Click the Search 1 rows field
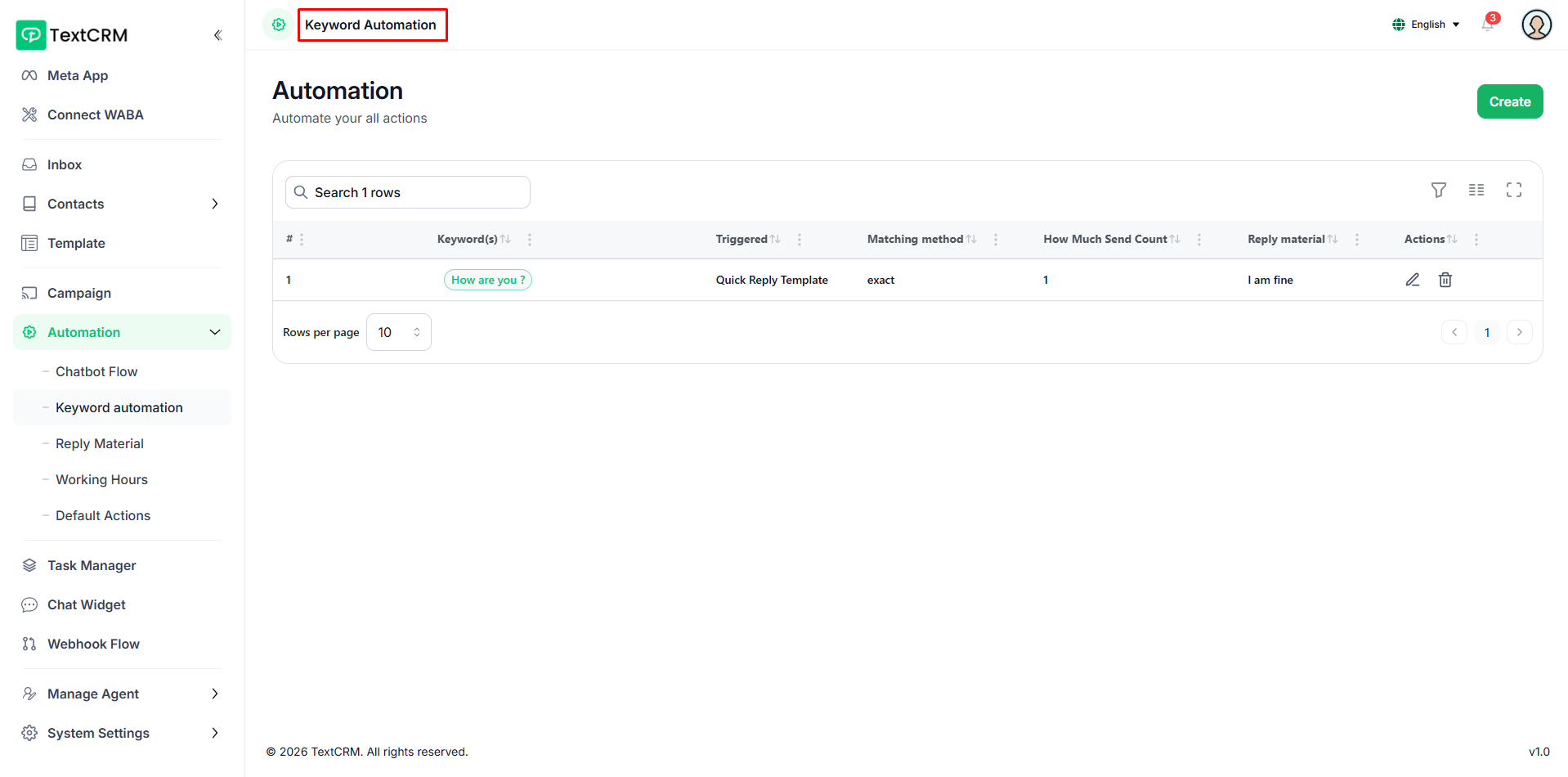Image resolution: width=1568 pixels, height=777 pixels. tap(408, 192)
